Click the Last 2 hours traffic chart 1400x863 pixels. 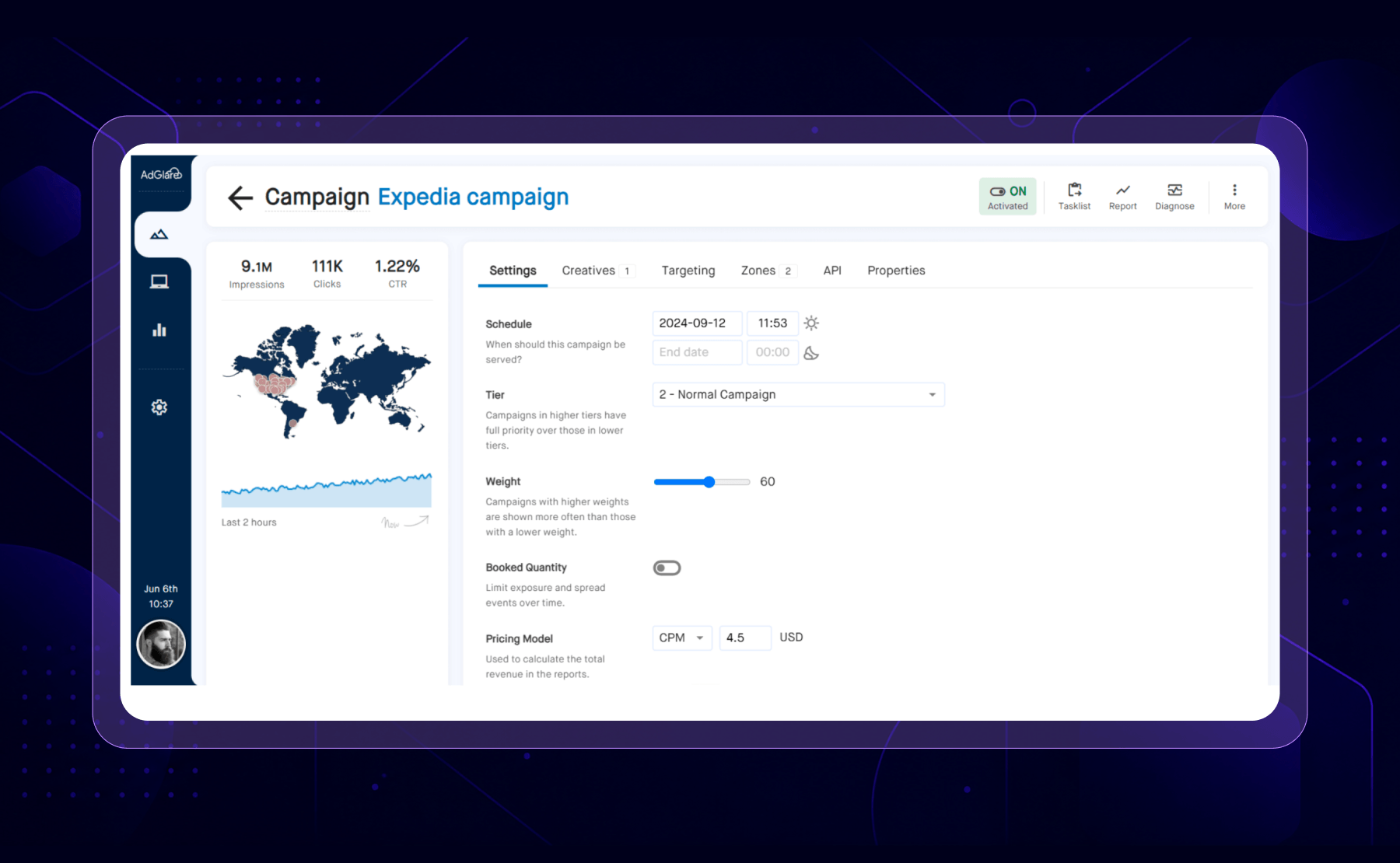coord(327,490)
